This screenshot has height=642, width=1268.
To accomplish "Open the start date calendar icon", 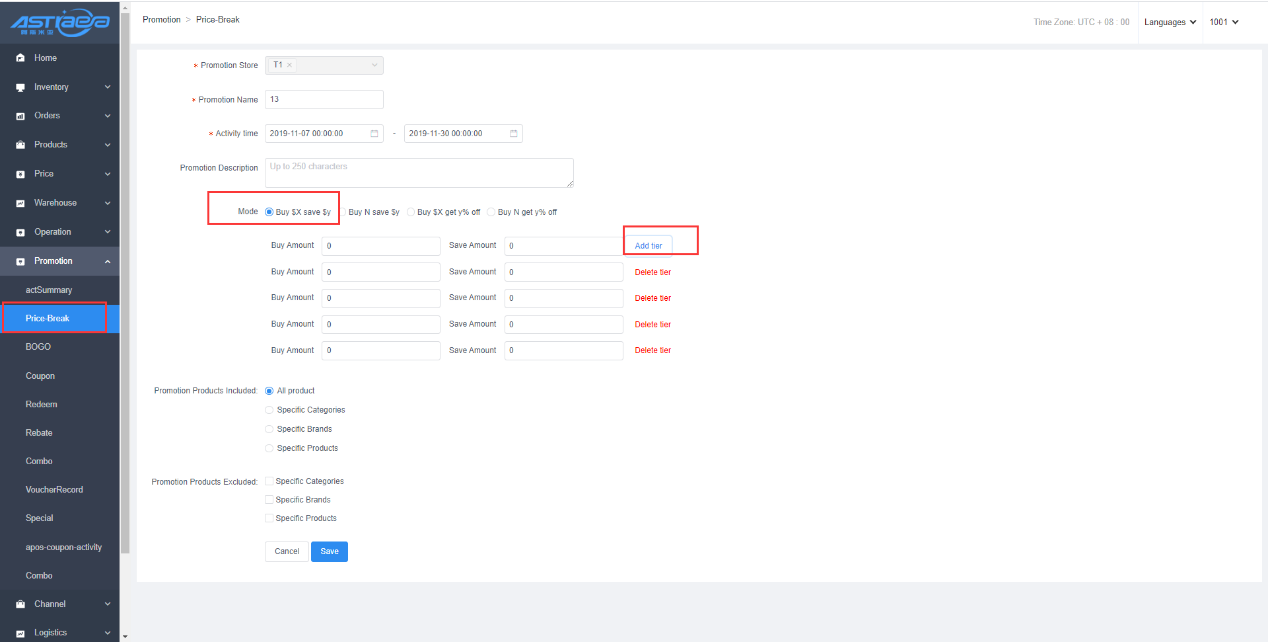I will [x=375, y=133].
